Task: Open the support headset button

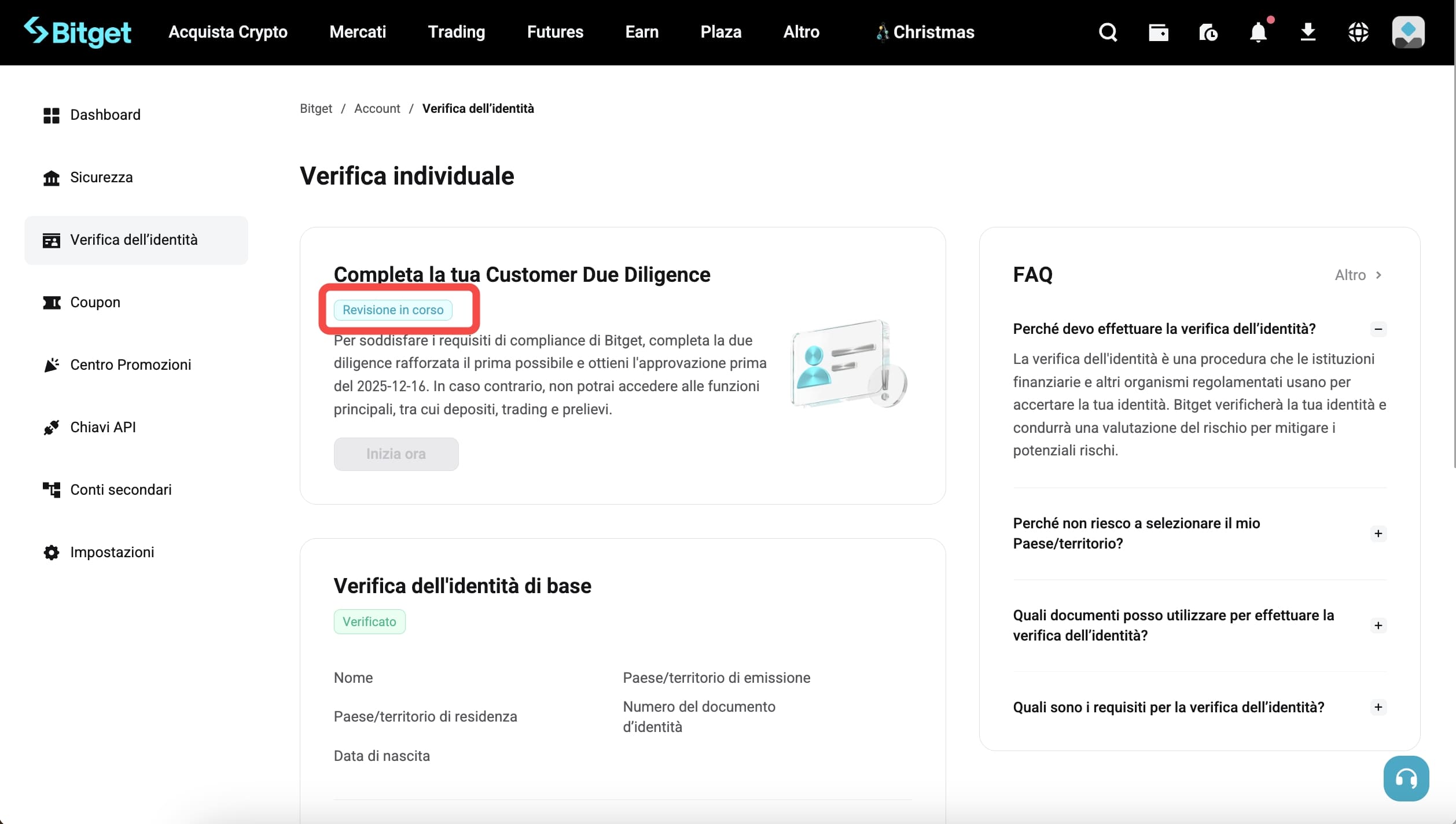Action: (x=1406, y=778)
